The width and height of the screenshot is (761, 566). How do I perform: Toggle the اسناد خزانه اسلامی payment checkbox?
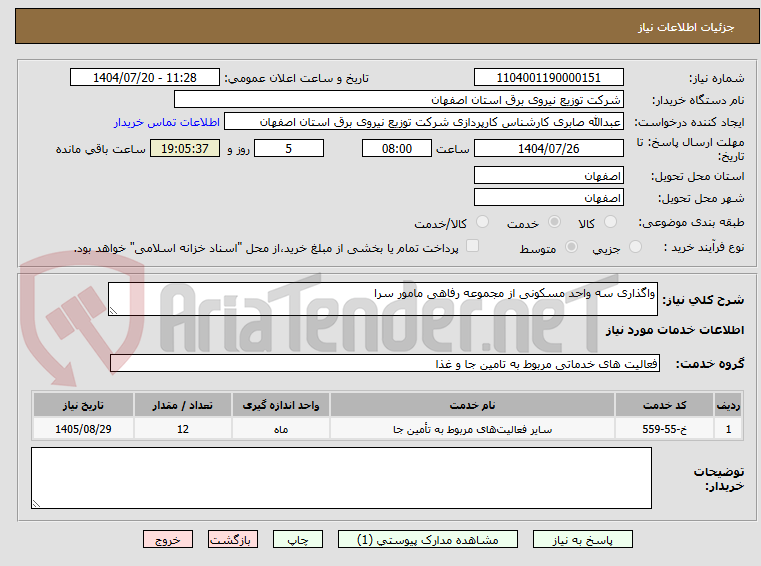pyautogui.click(x=472, y=246)
